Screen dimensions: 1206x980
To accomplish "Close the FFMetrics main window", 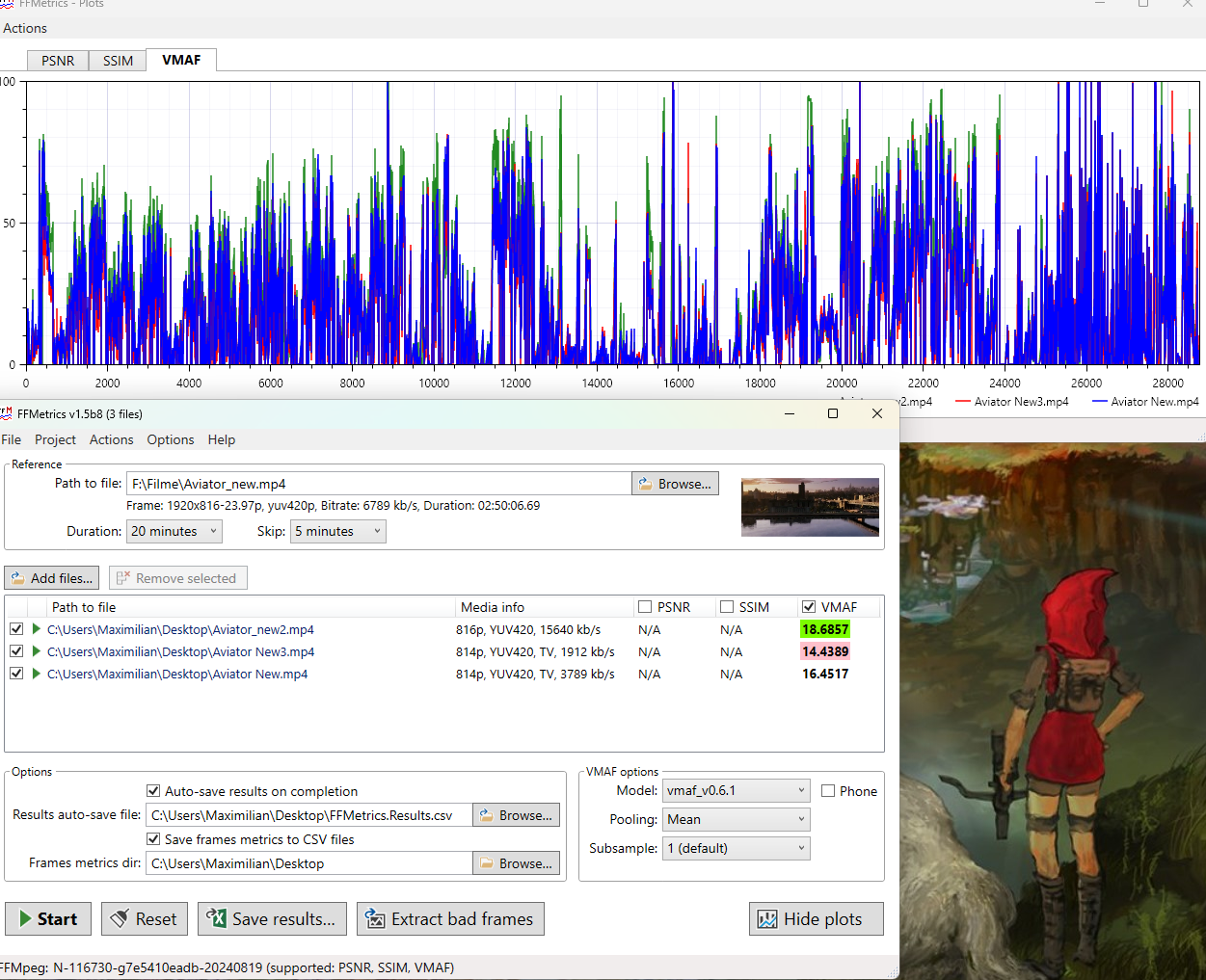I will (x=877, y=413).
